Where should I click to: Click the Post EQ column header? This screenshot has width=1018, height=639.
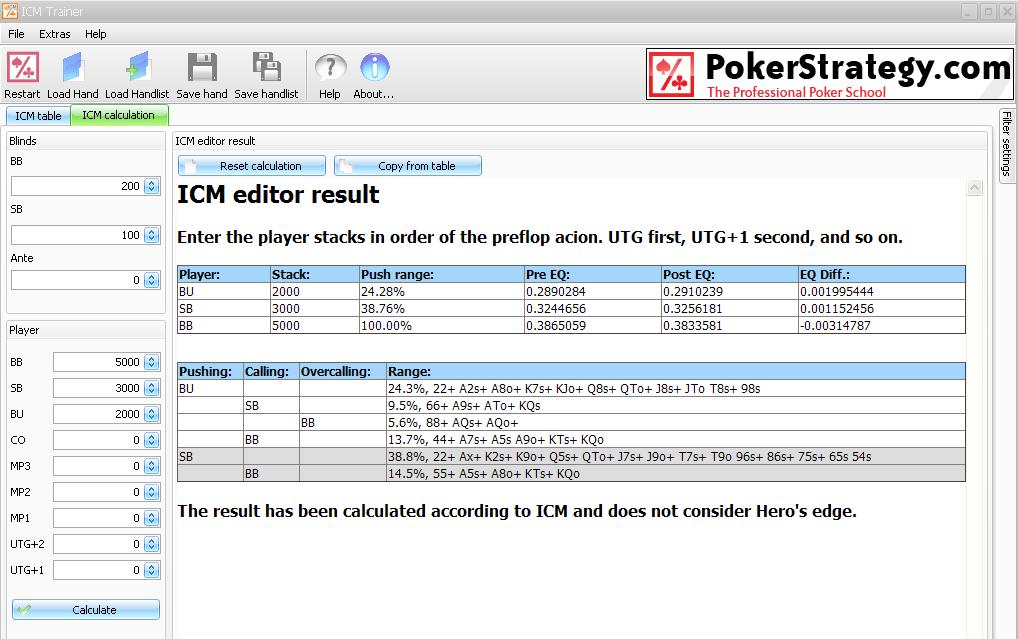730,274
